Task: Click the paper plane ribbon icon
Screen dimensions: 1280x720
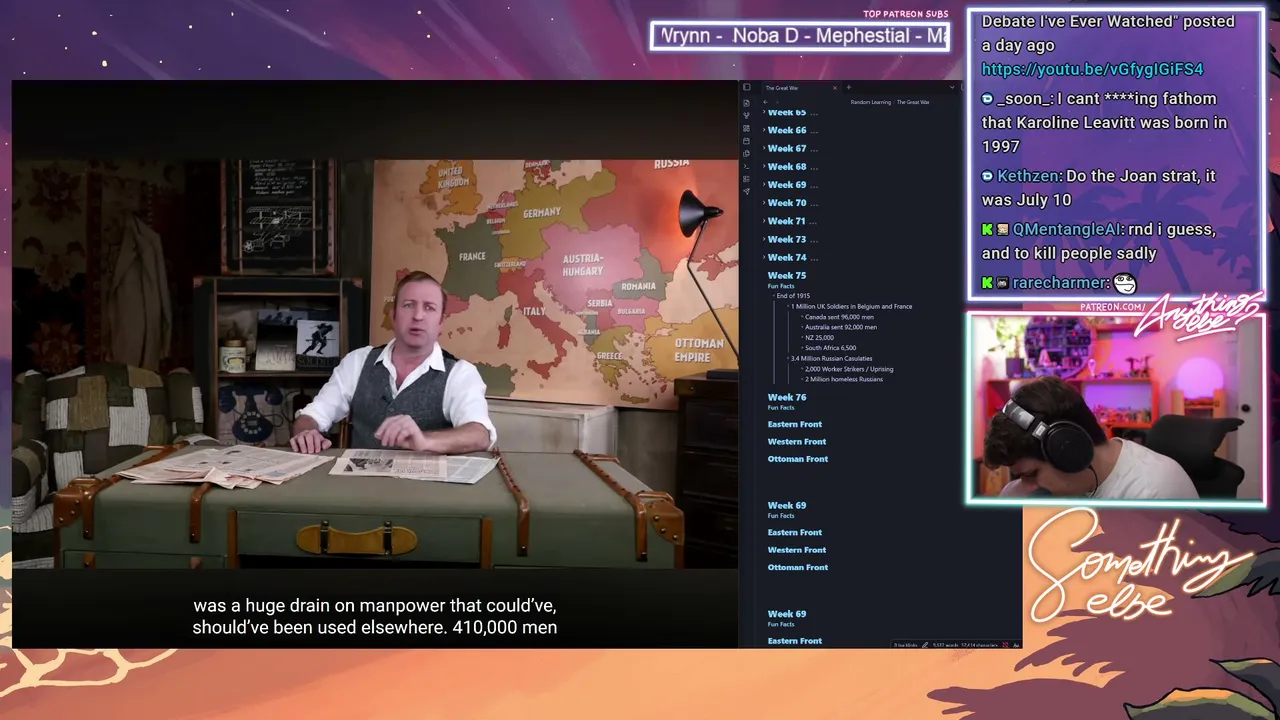Action: [746, 191]
